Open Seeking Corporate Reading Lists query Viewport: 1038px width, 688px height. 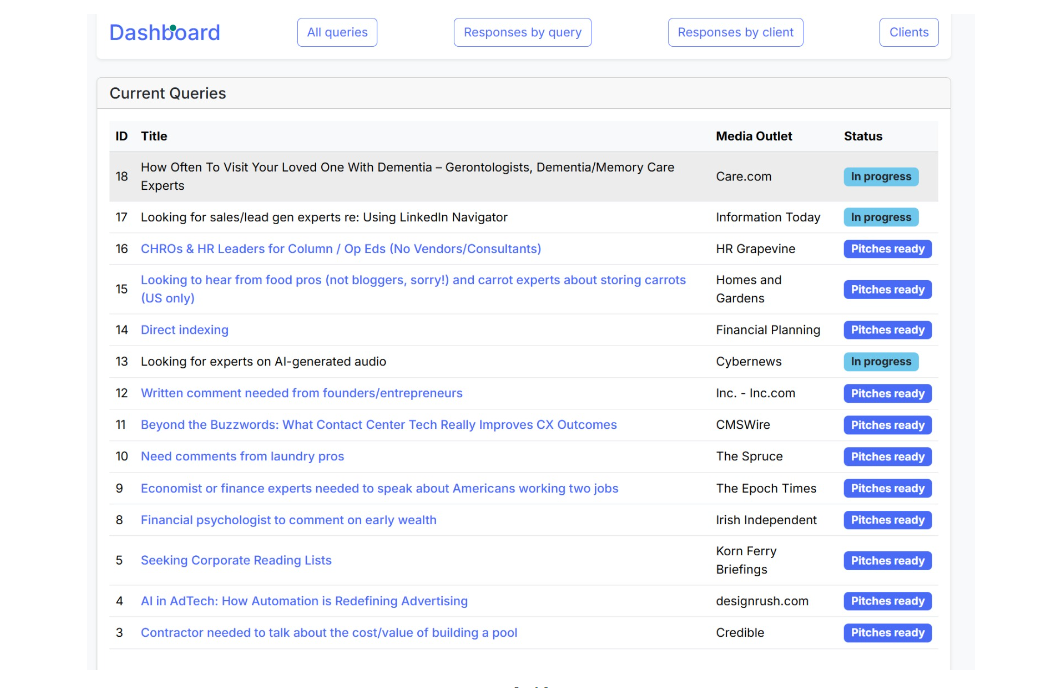pos(235,560)
